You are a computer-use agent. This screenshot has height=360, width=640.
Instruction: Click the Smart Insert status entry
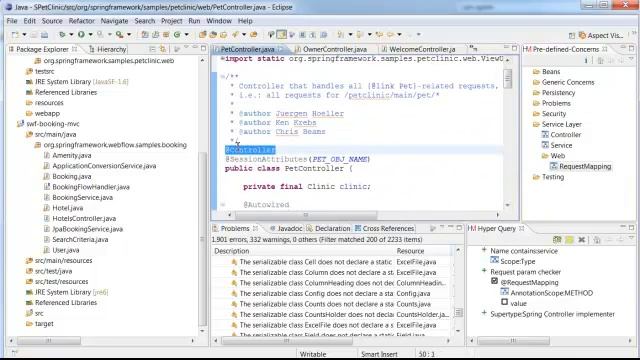click(379, 354)
